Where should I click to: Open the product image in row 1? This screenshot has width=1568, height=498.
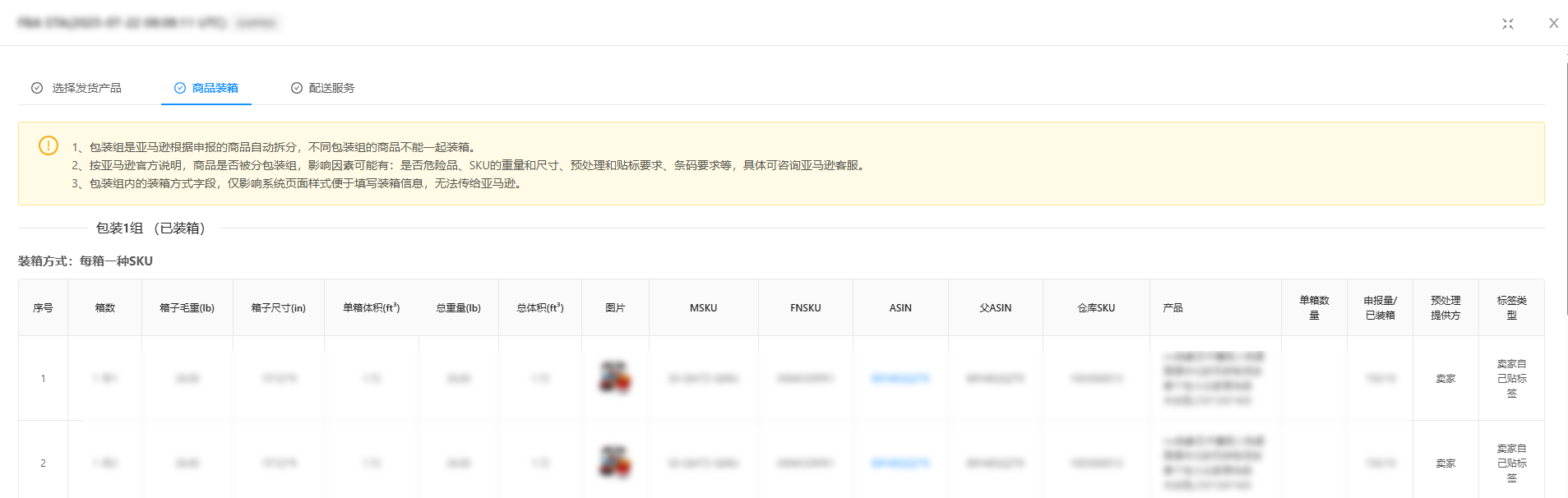pos(615,378)
